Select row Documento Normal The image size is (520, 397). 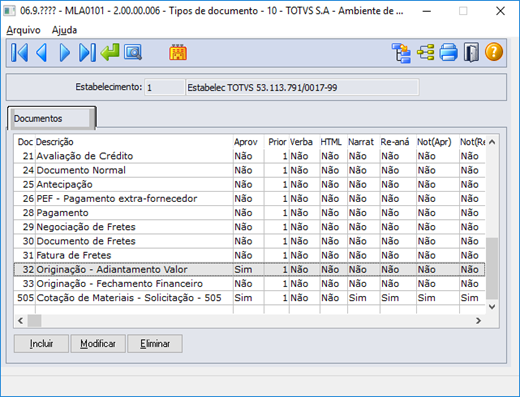click(249, 170)
